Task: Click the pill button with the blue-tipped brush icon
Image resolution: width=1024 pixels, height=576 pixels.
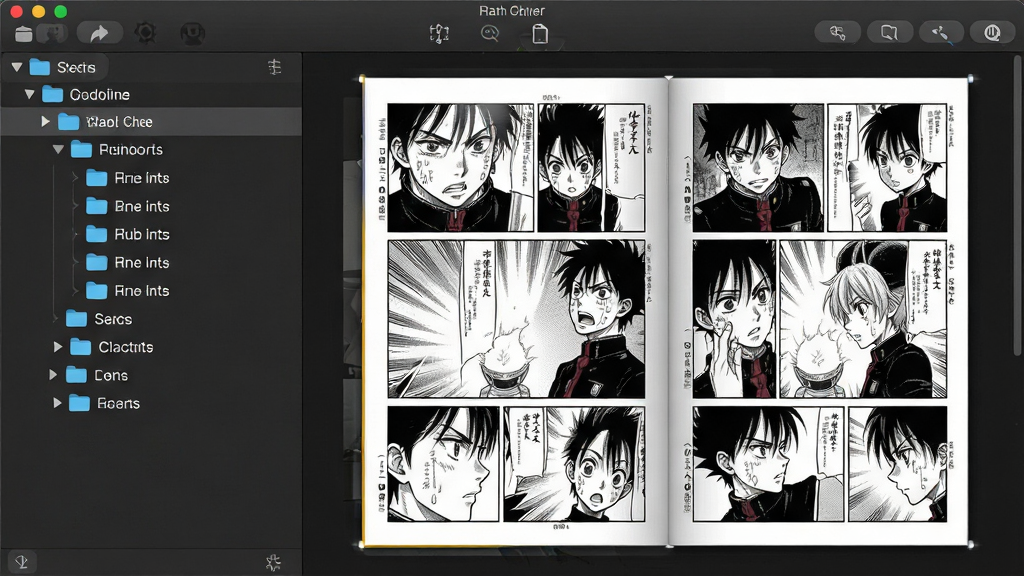Action: coord(941,32)
